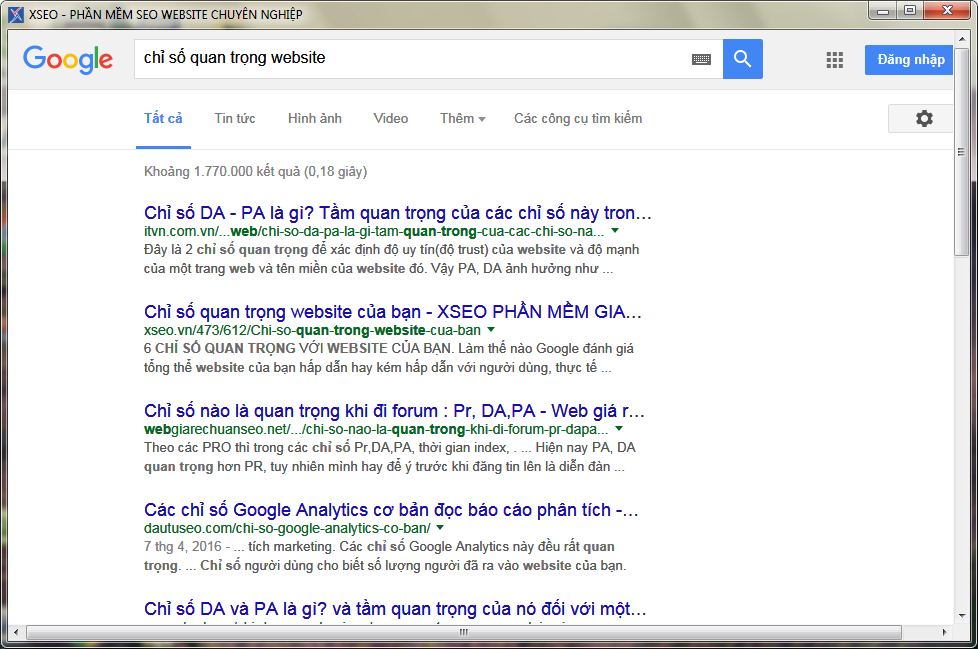Click the horizontal scrollbar thumb

(463, 632)
